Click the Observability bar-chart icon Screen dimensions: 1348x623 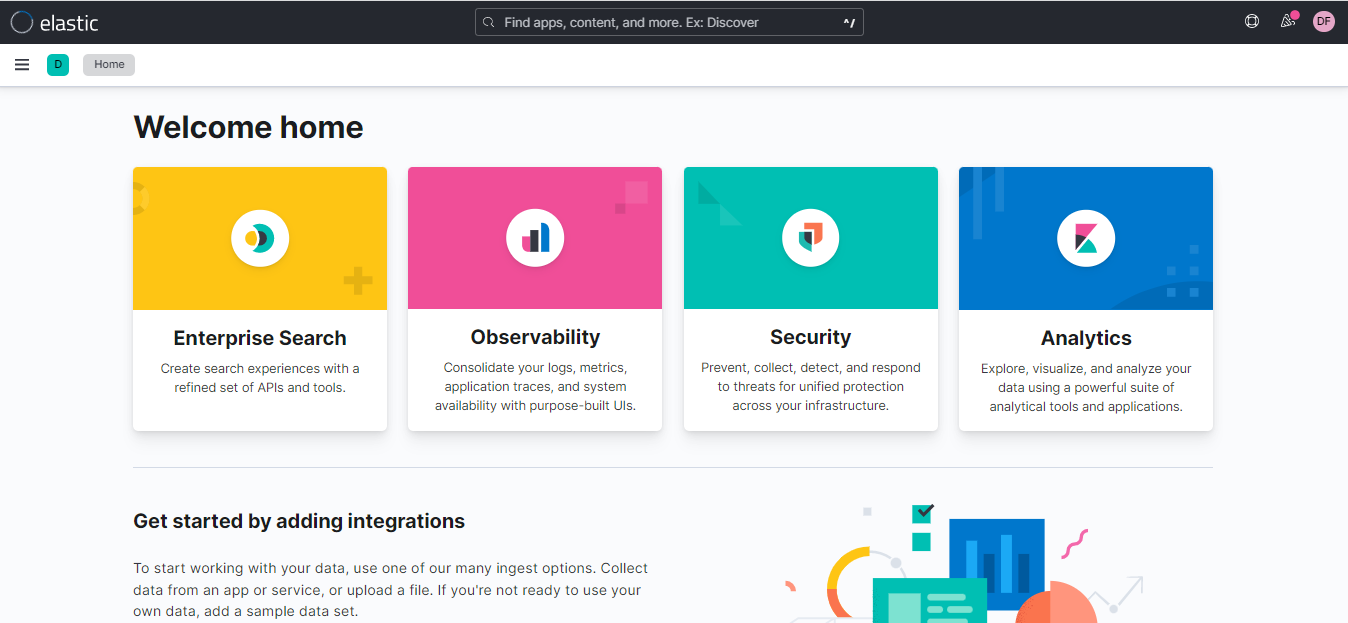click(x=534, y=238)
